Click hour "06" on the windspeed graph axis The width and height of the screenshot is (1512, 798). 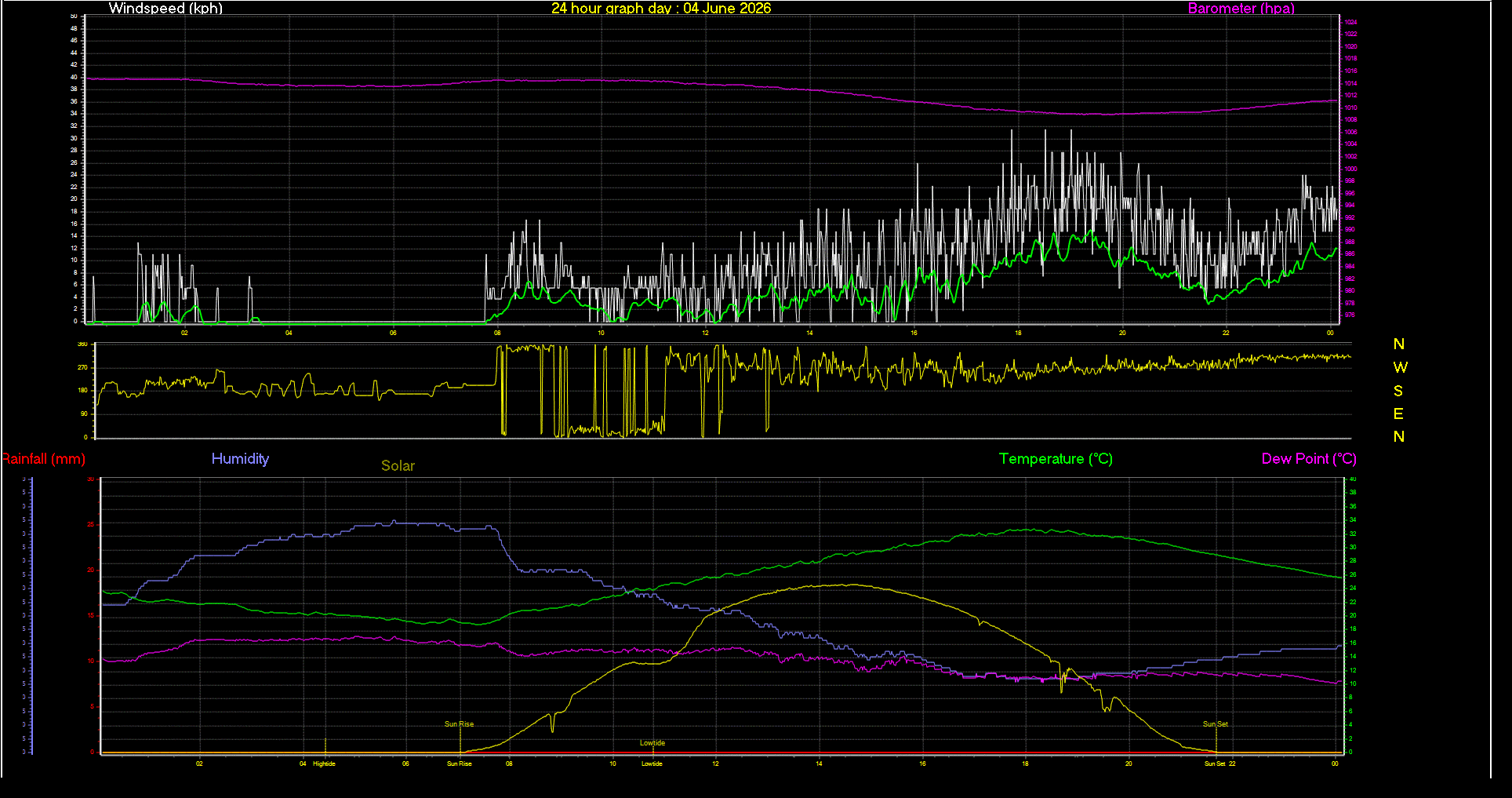point(393,333)
